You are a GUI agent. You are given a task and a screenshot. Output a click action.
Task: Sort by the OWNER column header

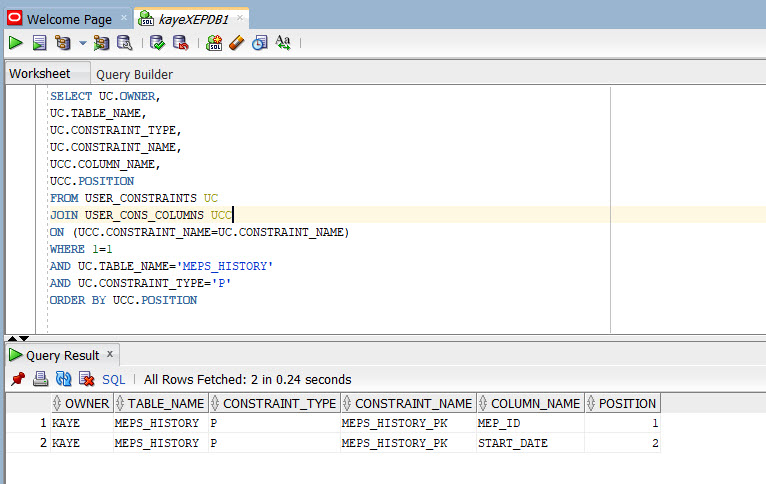(82, 403)
